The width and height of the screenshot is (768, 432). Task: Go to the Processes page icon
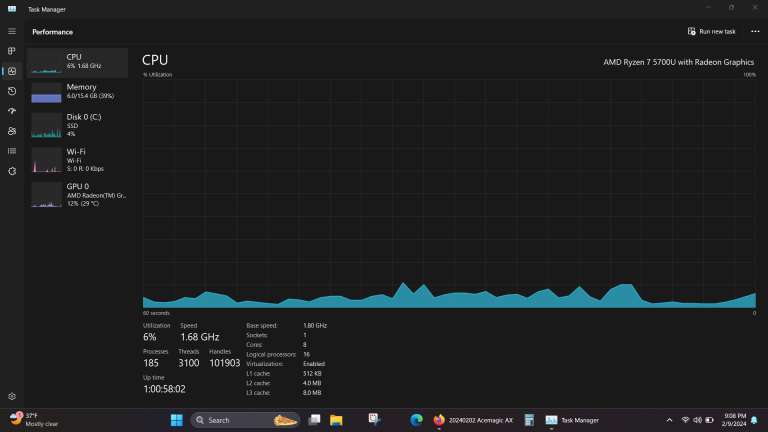point(12,50)
